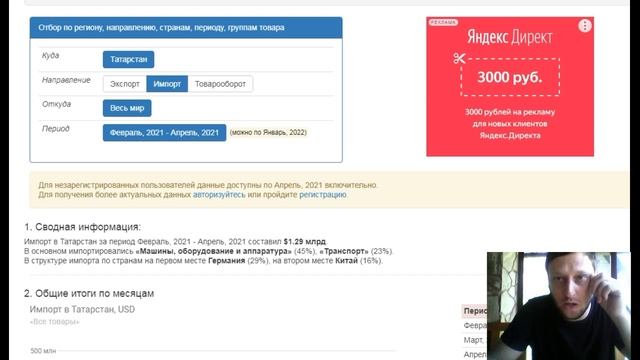The height and width of the screenshot is (360, 640).
Task: Open the Весь мир origin selector
Action: [127, 108]
